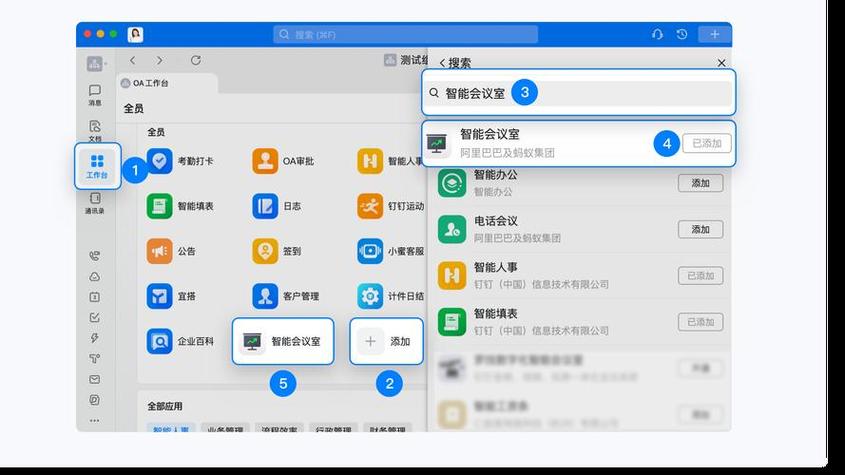Open the history clock icon in title bar

(x=682, y=35)
